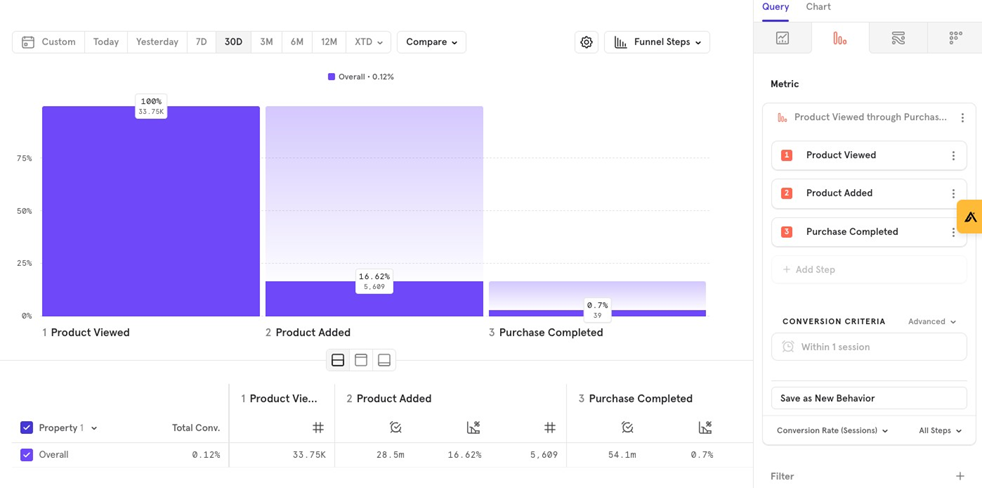Toggle the Property header checkbox
Screen dimensions: 982x488
point(27,428)
